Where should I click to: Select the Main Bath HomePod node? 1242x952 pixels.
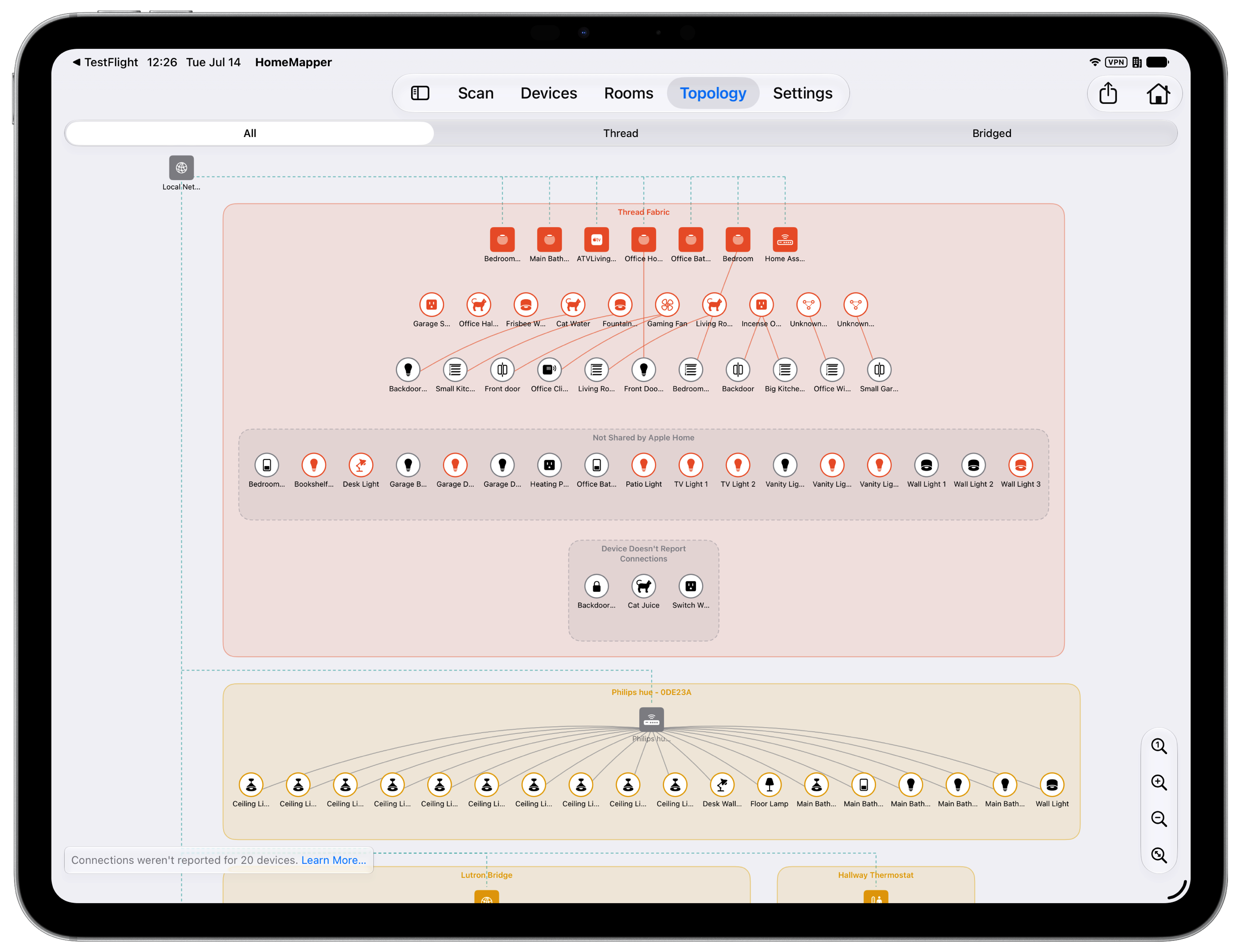[549, 240]
